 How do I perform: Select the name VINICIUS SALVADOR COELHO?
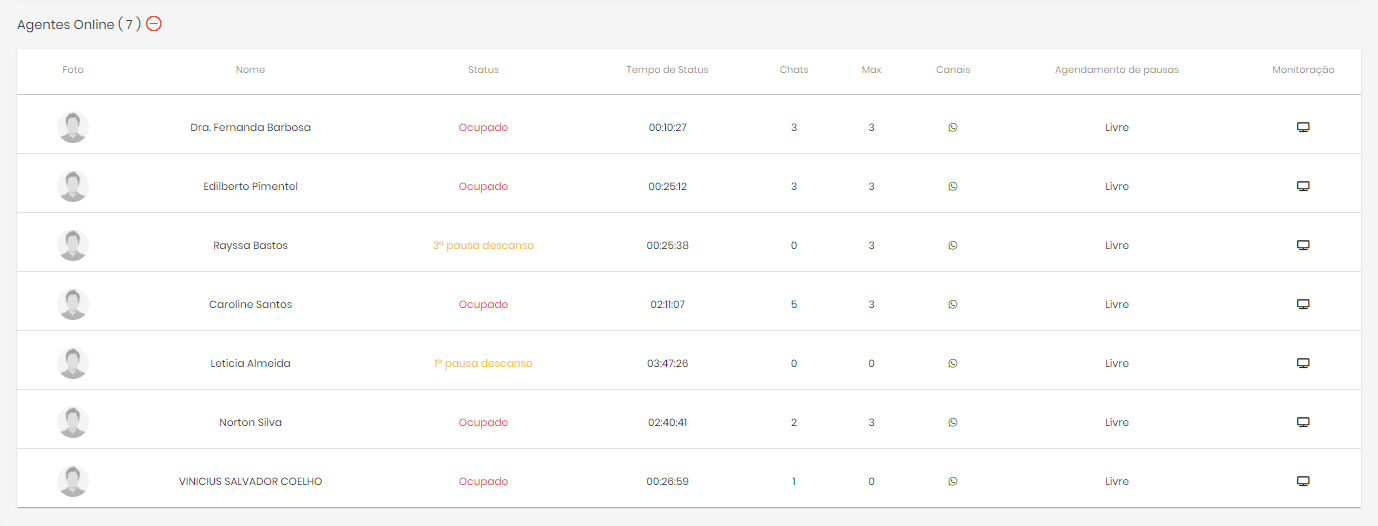click(250, 481)
